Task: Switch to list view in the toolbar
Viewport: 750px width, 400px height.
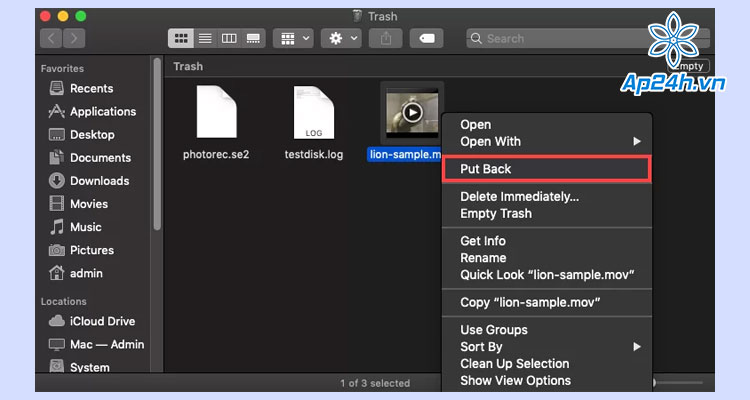Action: (205, 38)
